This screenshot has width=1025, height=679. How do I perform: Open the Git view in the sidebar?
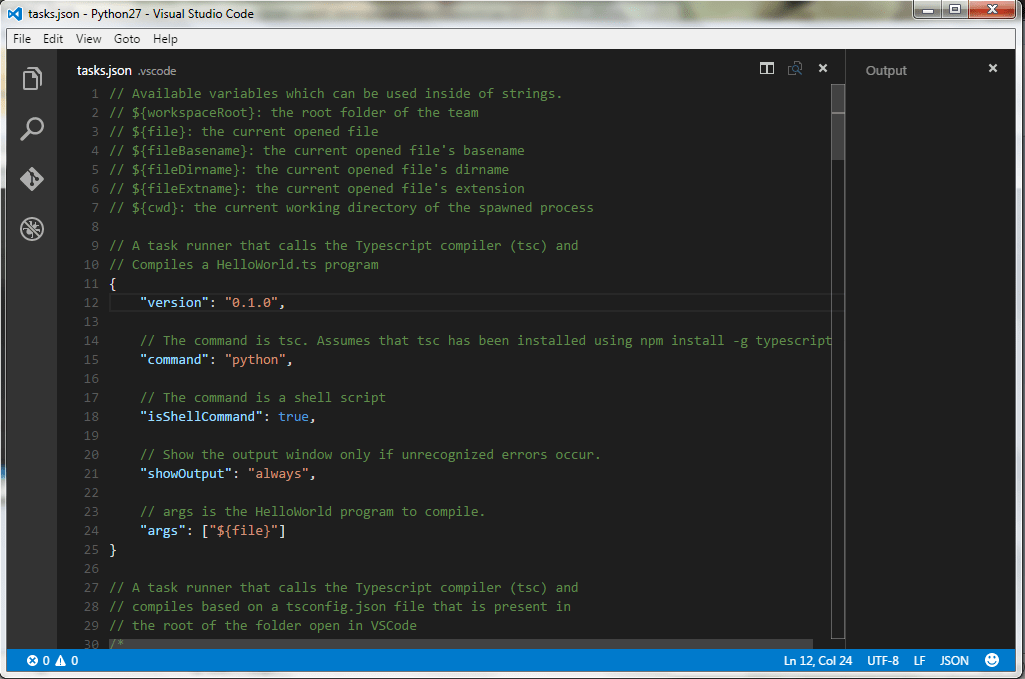pos(32,179)
